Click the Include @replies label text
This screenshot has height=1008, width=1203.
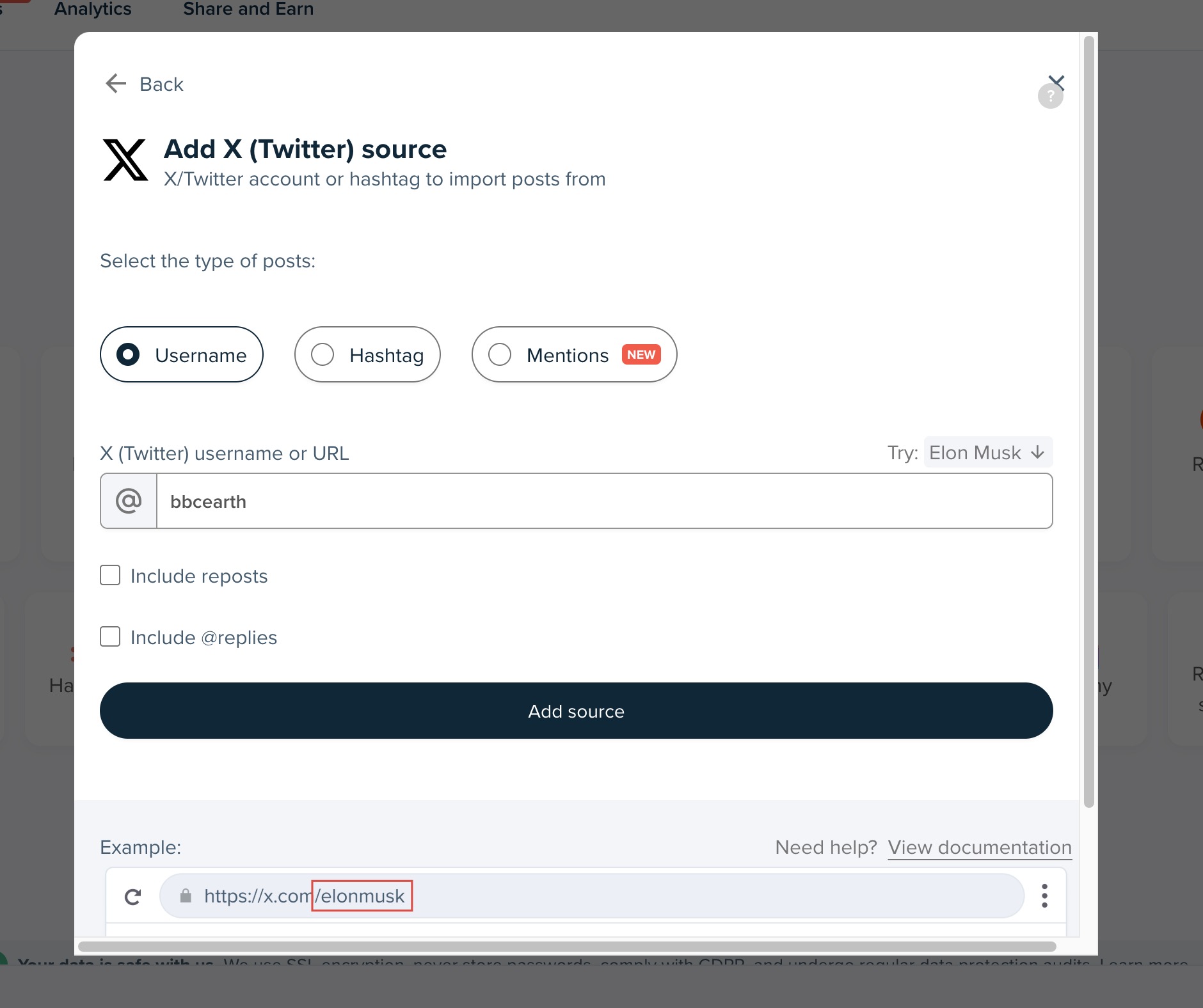click(x=203, y=638)
